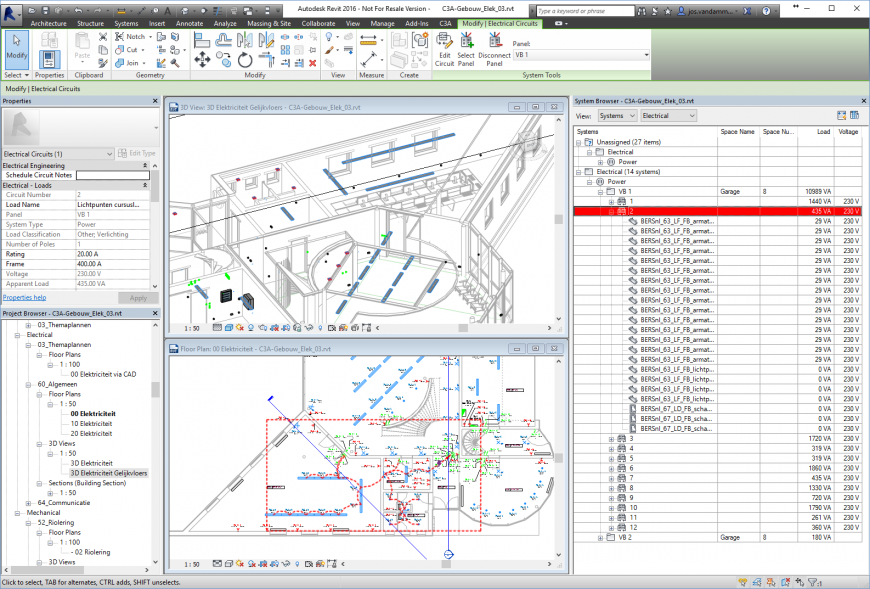Click the Join geometry button
Viewport: 870px width, 589px height.
[x=127, y=63]
